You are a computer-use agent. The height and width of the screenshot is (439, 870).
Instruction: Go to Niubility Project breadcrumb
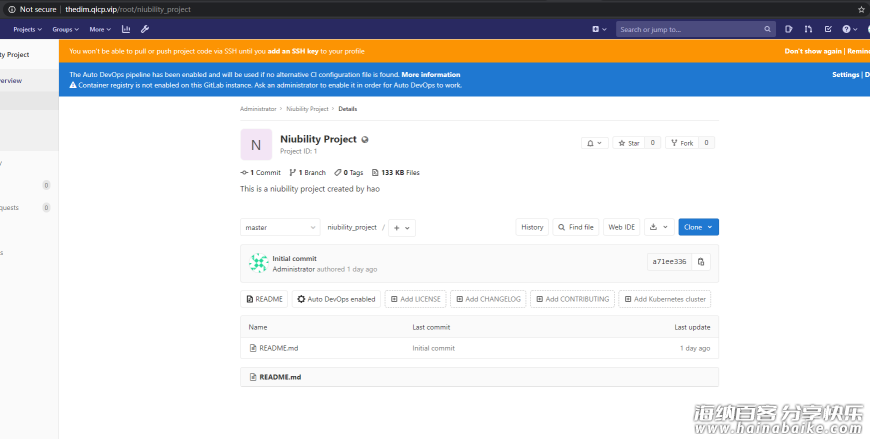(x=307, y=109)
